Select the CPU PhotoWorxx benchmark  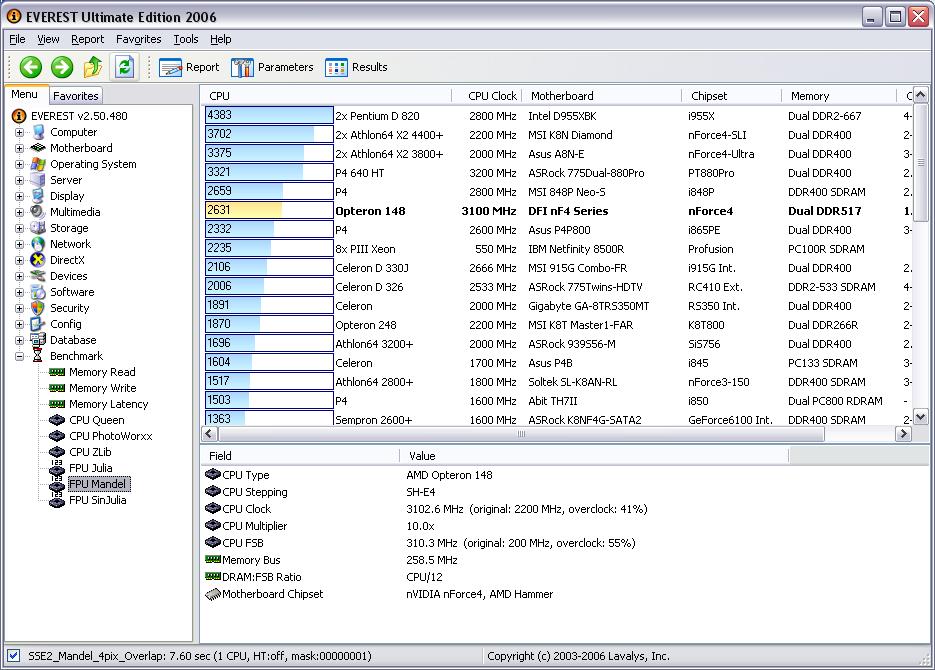pos(110,436)
